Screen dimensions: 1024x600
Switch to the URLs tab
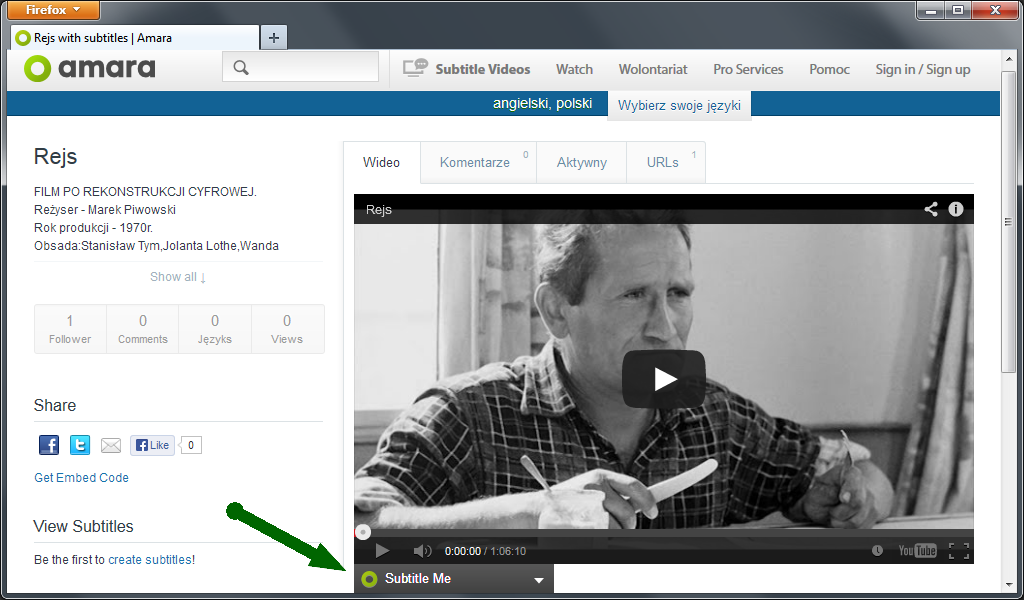tap(665, 163)
